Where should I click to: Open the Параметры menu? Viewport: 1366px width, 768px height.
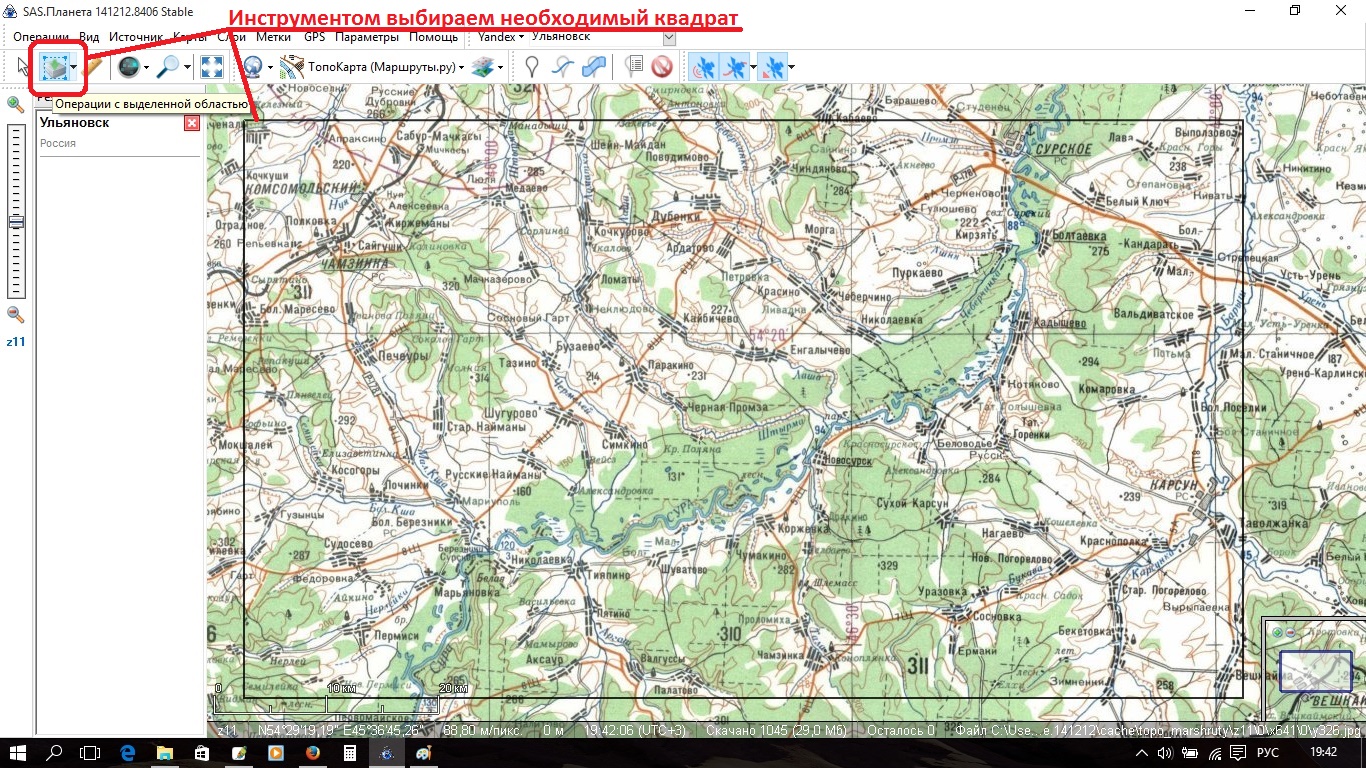pos(366,37)
